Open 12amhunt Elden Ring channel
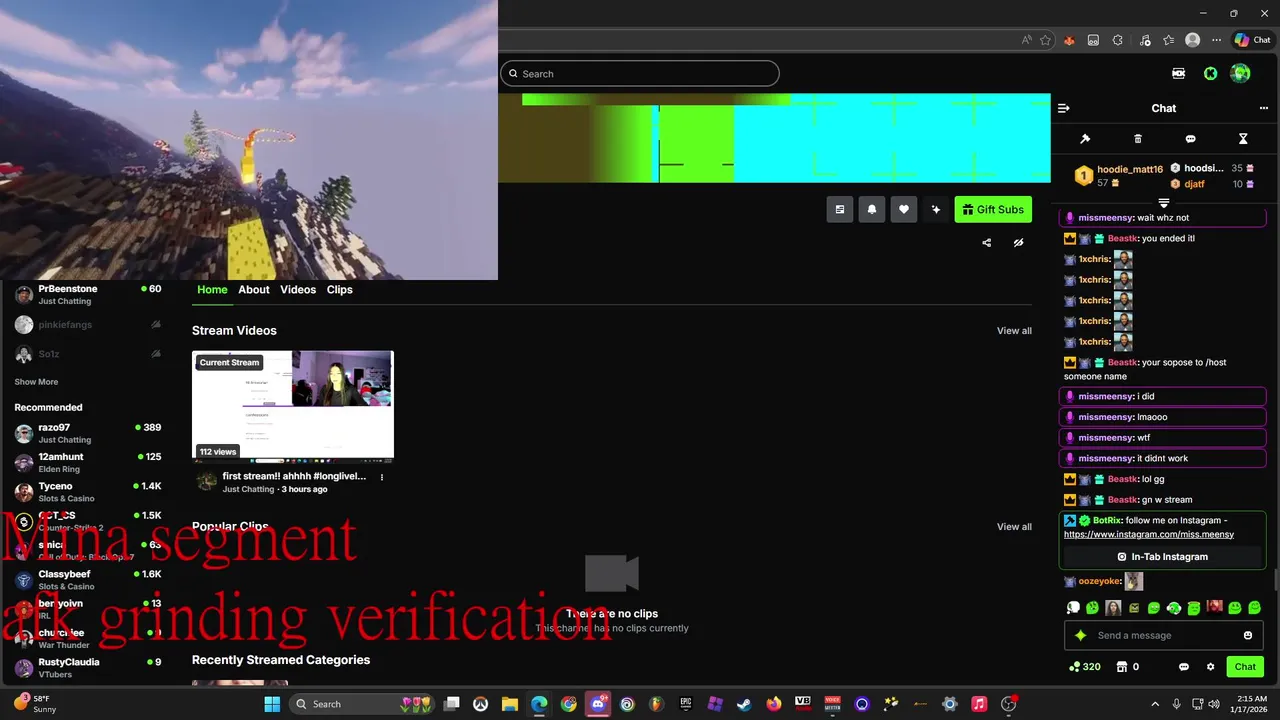Image resolution: width=1280 pixels, height=720 pixels. coord(88,462)
